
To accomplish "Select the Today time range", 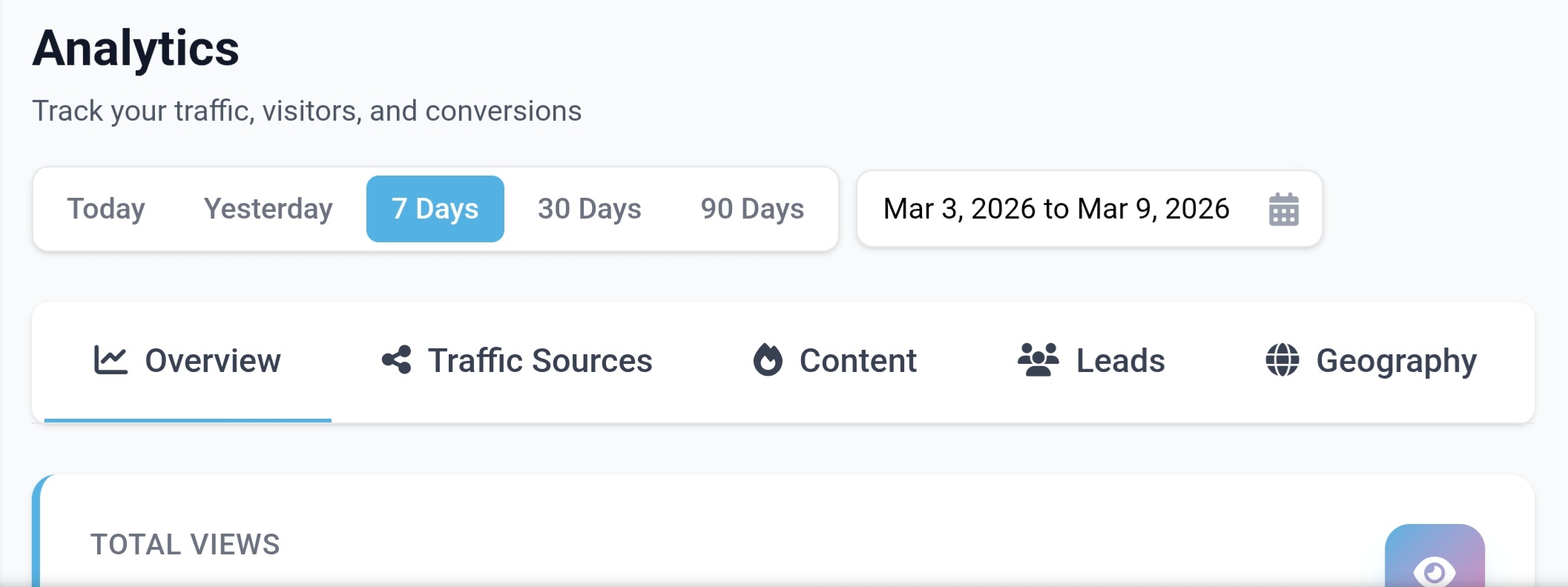I will (106, 209).
